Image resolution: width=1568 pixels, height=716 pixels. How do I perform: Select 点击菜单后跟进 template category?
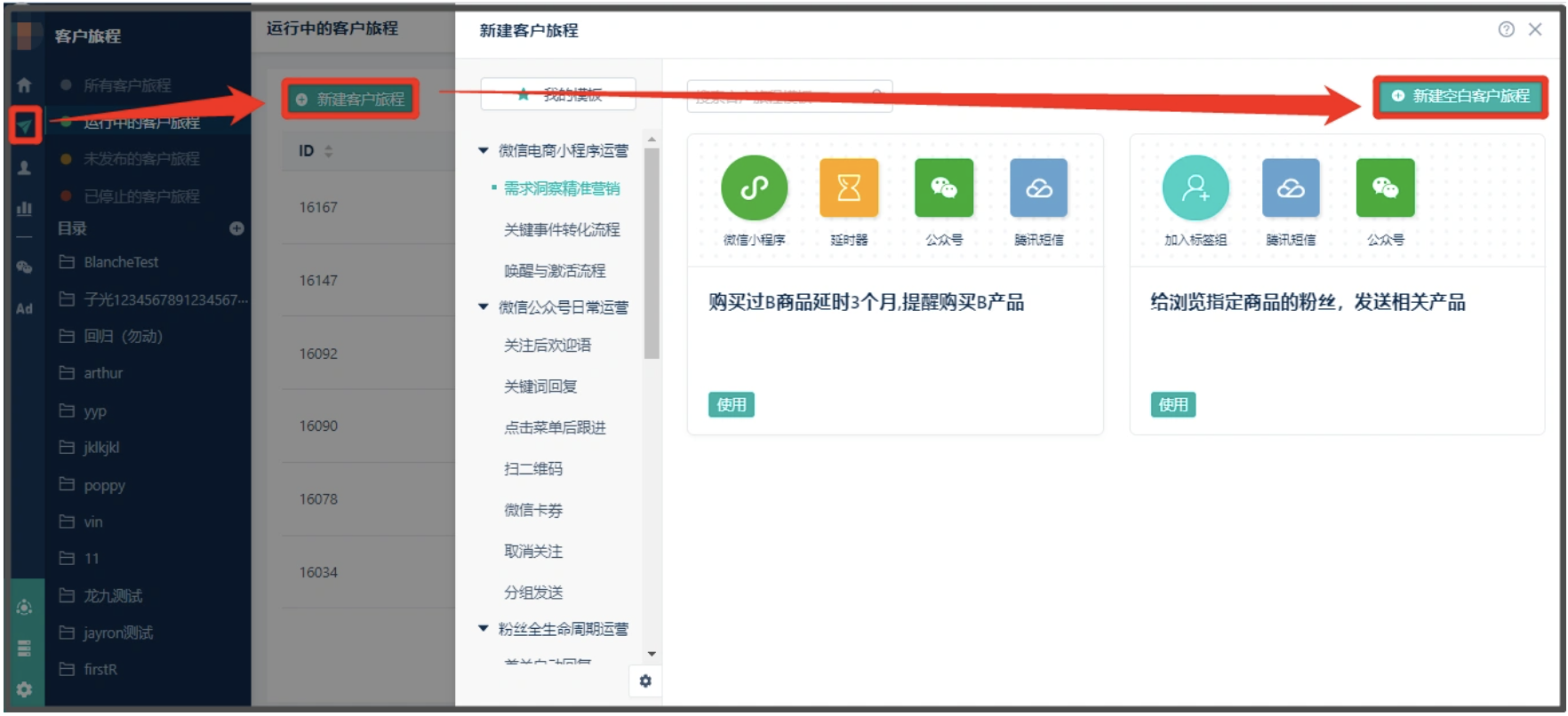click(555, 427)
